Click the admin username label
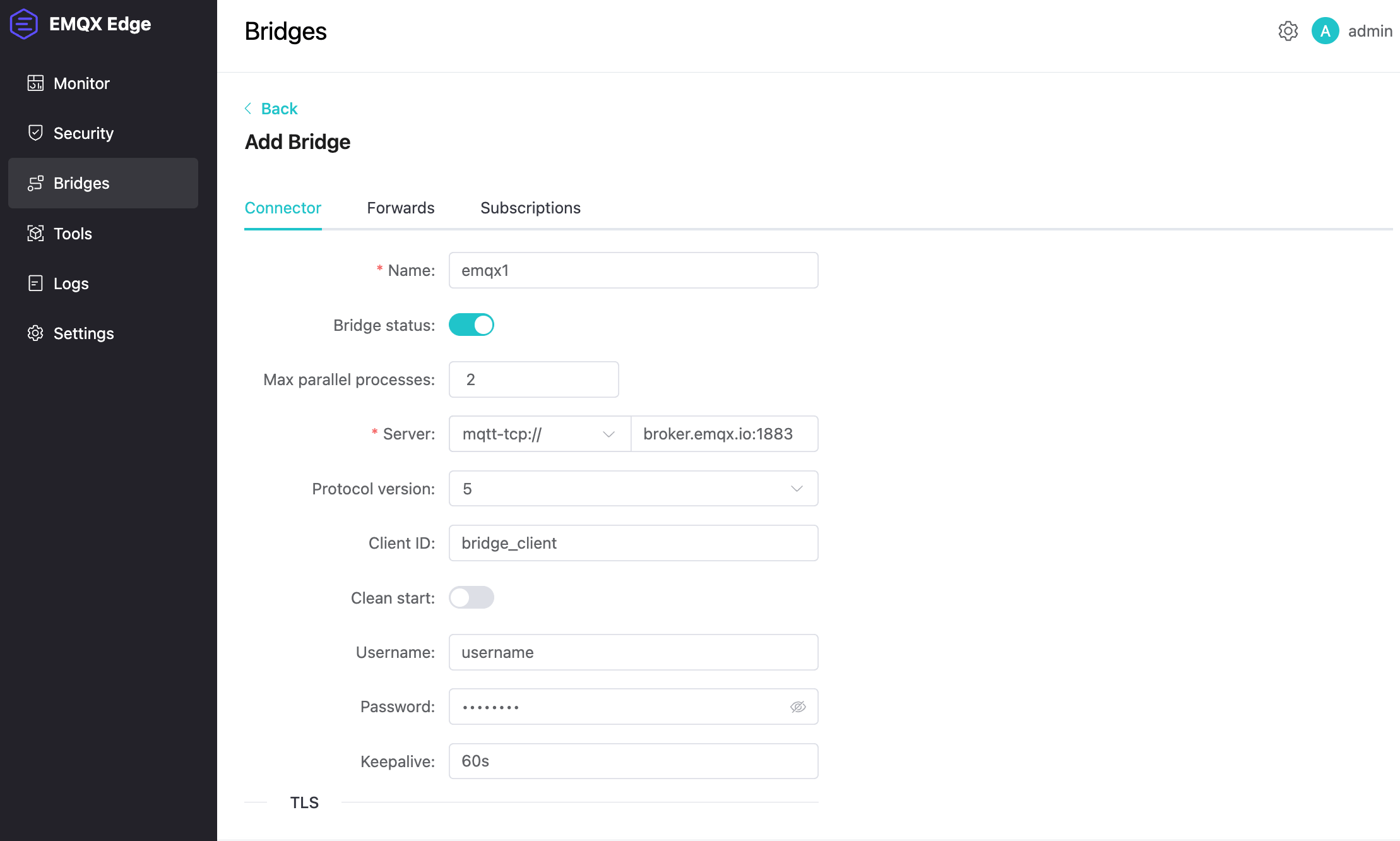 (x=1370, y=31)
